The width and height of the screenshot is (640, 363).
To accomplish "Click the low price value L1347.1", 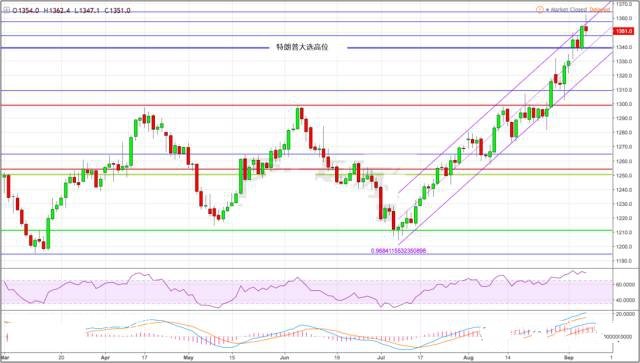I will click(87, 11).
